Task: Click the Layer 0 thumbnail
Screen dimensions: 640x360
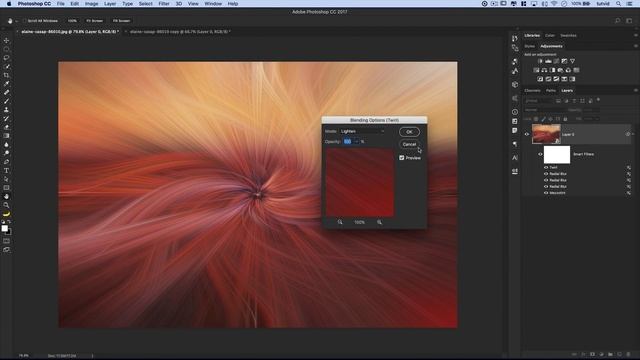Action: [x=546, y=134]
